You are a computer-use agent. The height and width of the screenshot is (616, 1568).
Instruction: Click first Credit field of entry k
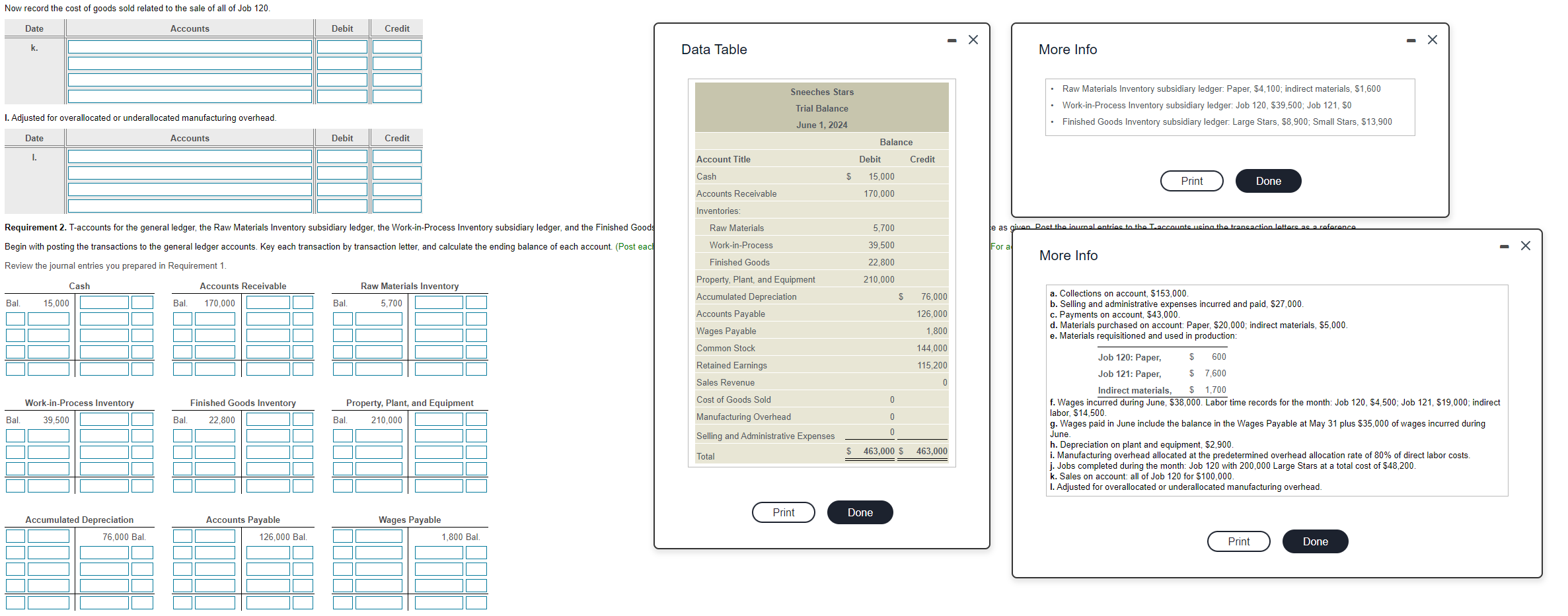point(396,47)
